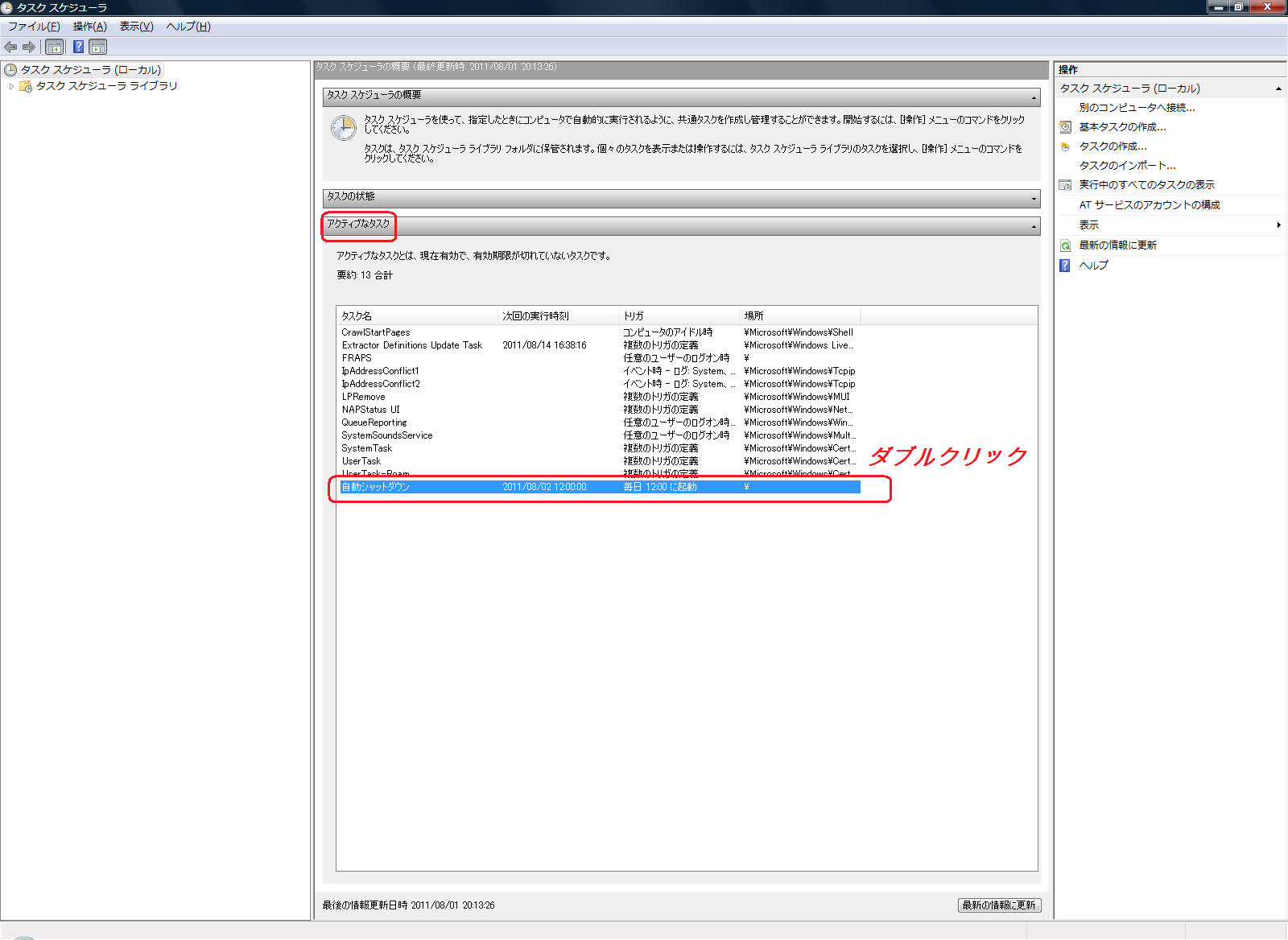Click the blue Help toolbar icon
Screen dimensions: 1288x940
pyautogui.click(x=78, y=47)
